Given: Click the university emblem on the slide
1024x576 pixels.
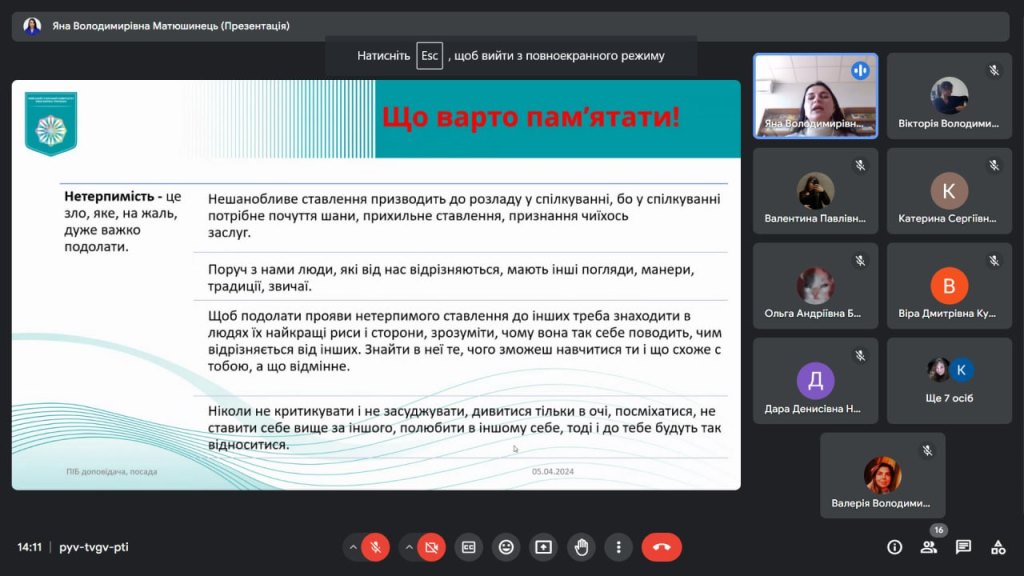Looking at the screenshot, I should click(51, 124).
